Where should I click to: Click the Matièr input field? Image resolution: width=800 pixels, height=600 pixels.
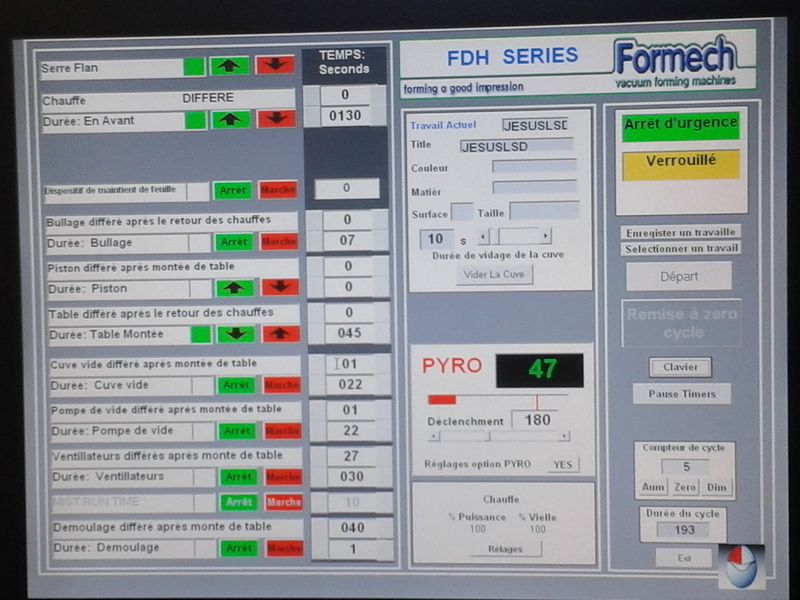click(x=534, y=187)
